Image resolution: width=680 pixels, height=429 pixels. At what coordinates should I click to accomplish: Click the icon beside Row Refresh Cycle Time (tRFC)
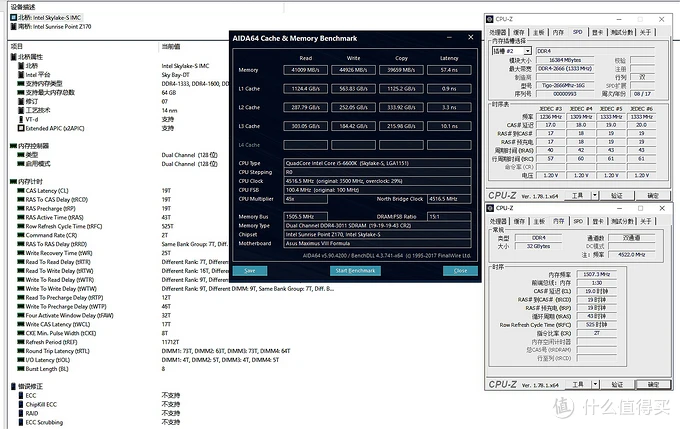coord(21,226)
